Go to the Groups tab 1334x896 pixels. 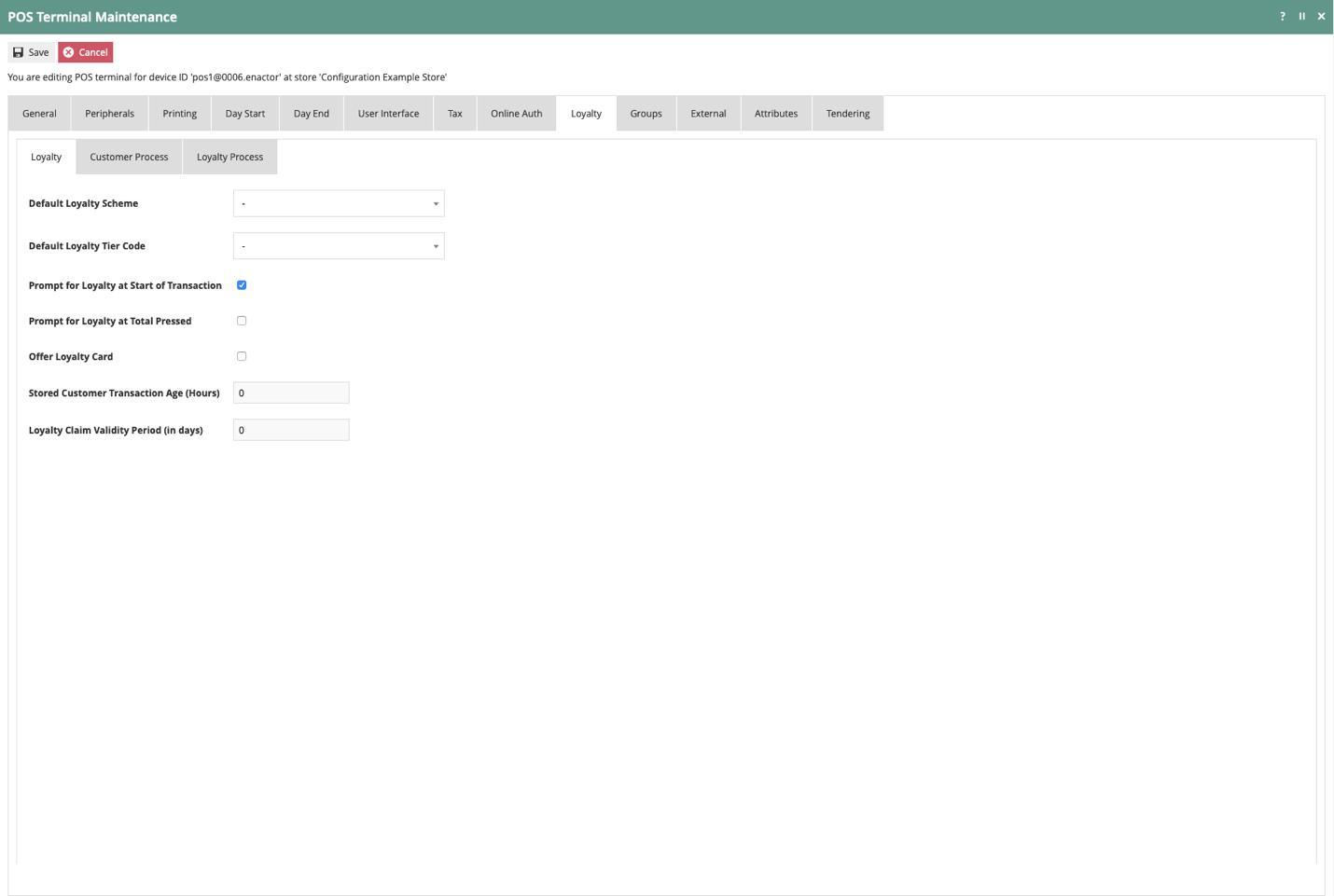[x=646, y=114]
